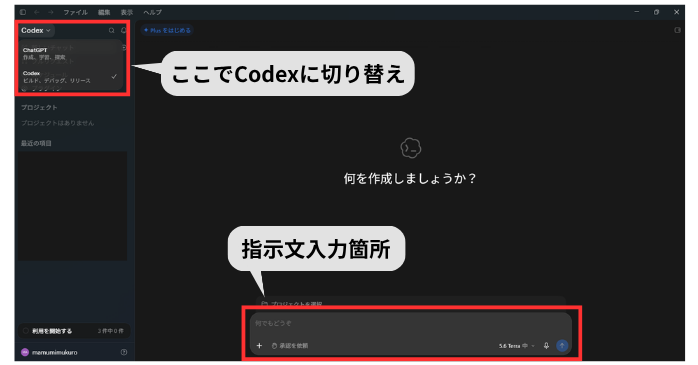This screenshot has height=365, width=698.
Task: Open the 編集 menu
Action: pyautogui.click(x=104, y=12)
